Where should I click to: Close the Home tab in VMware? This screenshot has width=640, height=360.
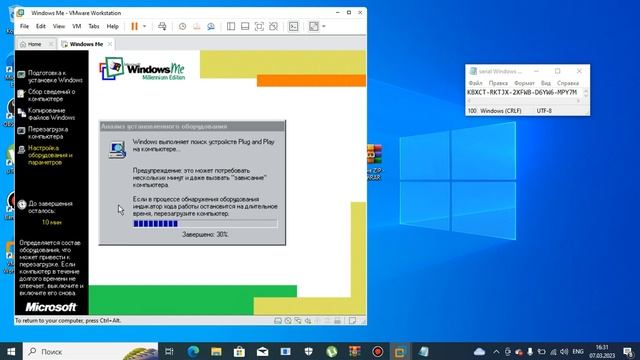click(51, 44)
